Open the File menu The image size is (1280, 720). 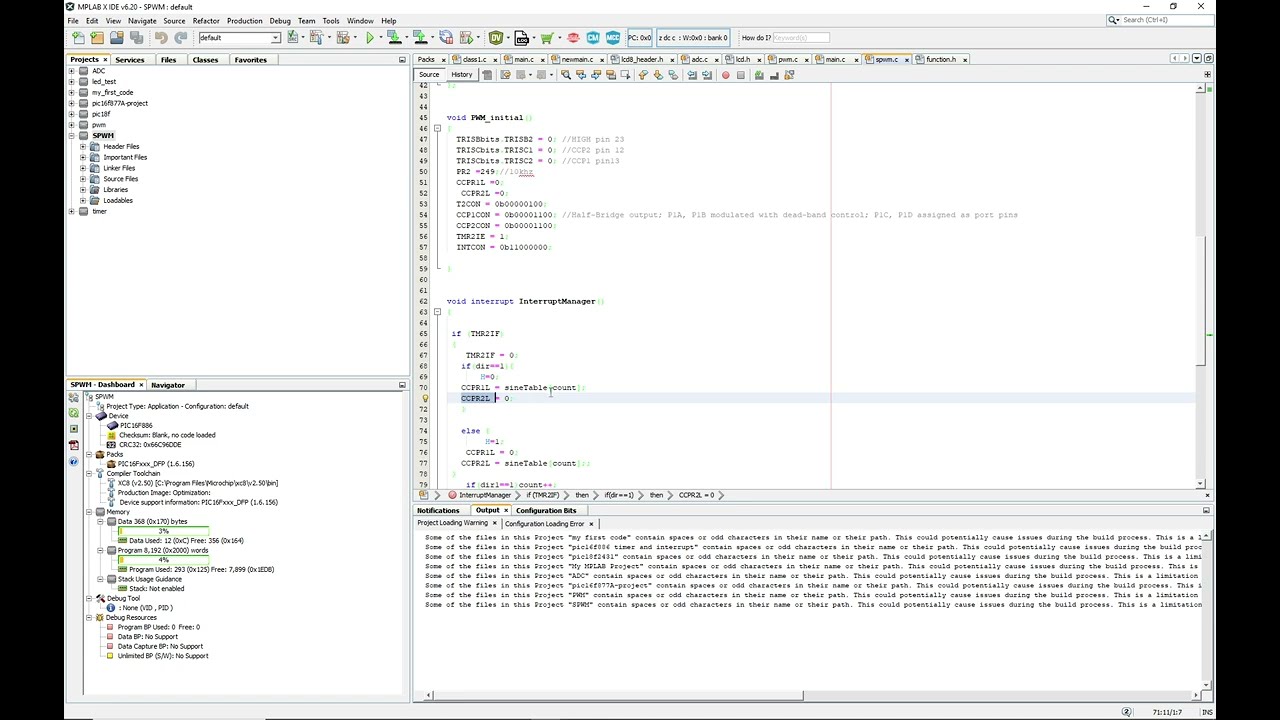click(73, 20)
